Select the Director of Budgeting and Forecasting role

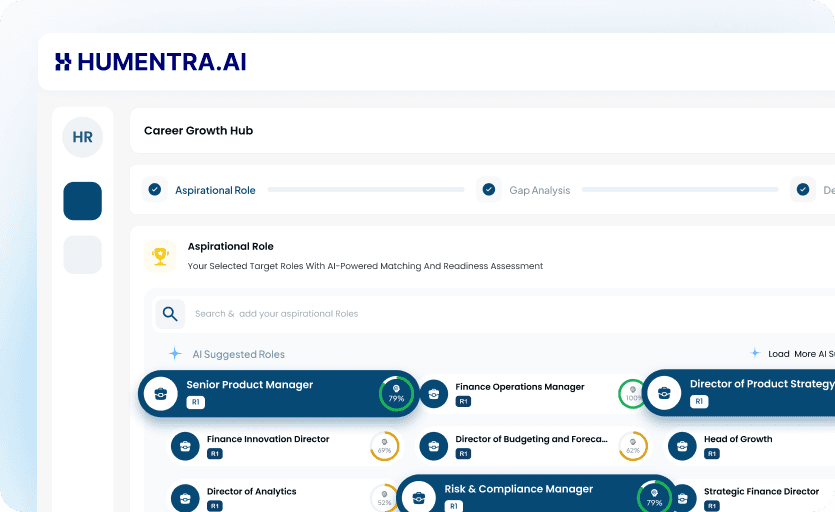(534, 446)
